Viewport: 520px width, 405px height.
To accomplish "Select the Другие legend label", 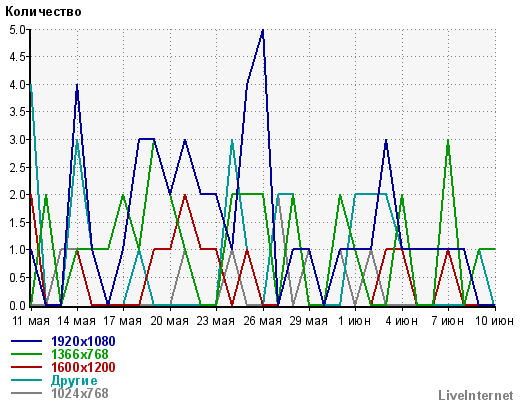I will click(74, 380).
